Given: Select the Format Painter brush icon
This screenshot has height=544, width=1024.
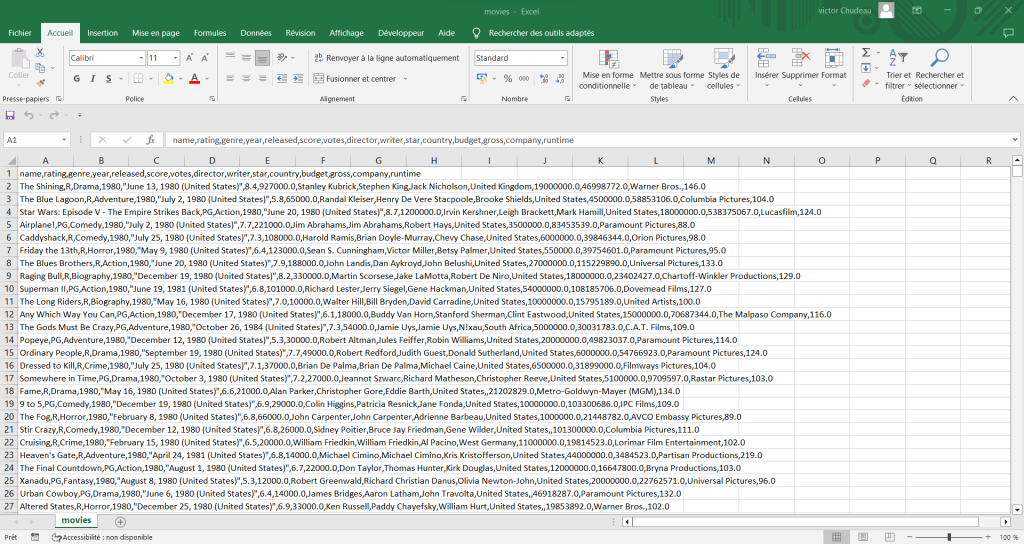Looking at the screenshot, I should pyautogui.click(x=40, y=83).
